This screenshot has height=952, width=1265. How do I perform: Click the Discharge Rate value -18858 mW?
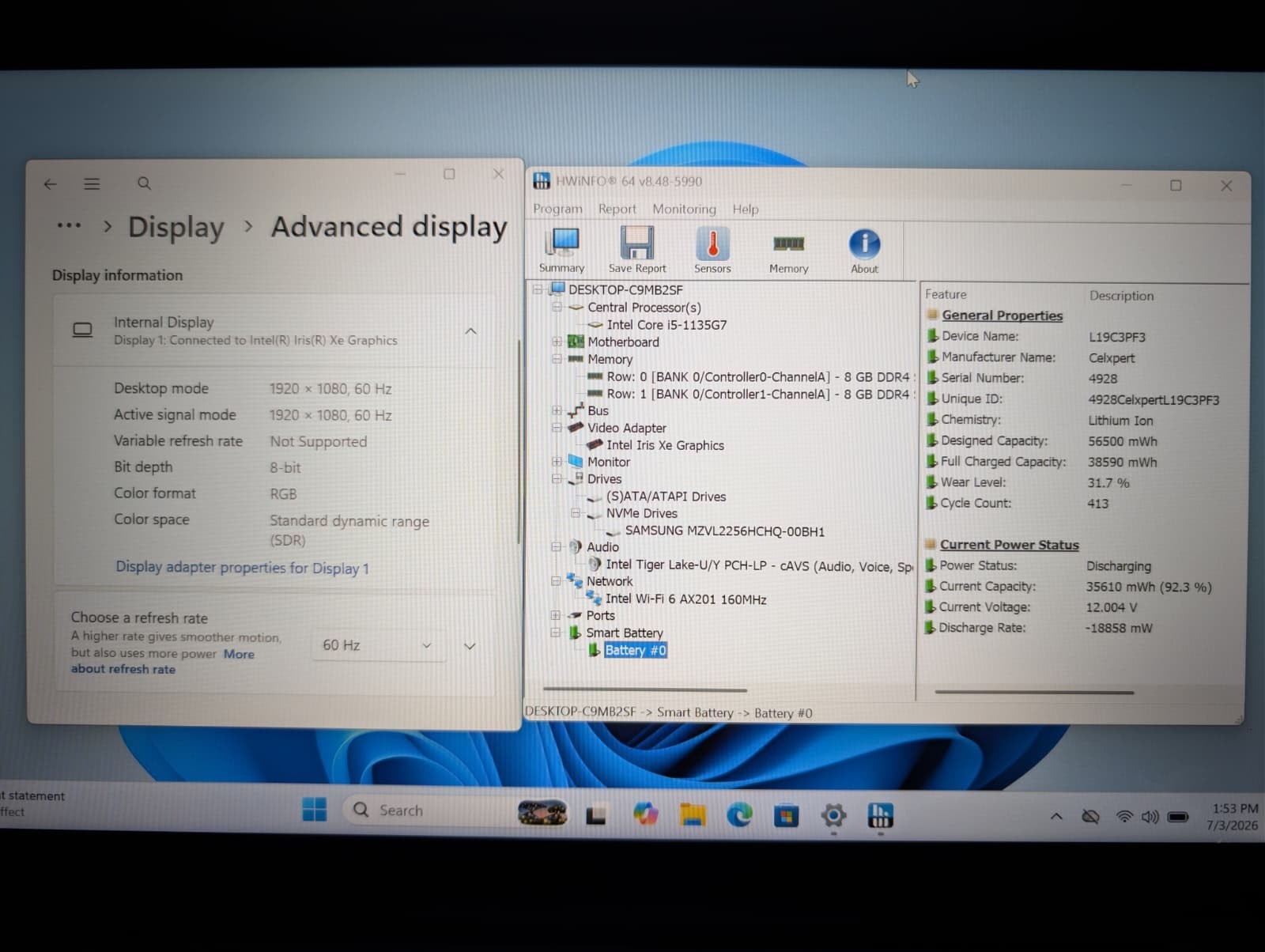1119,628
